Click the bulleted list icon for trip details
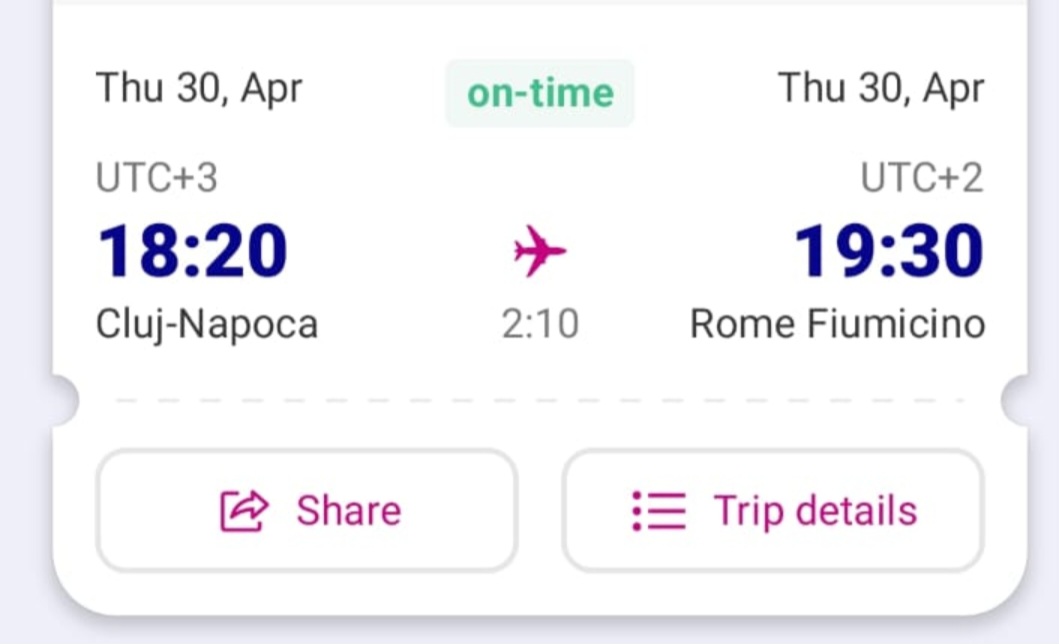 [x=659, y=511]
